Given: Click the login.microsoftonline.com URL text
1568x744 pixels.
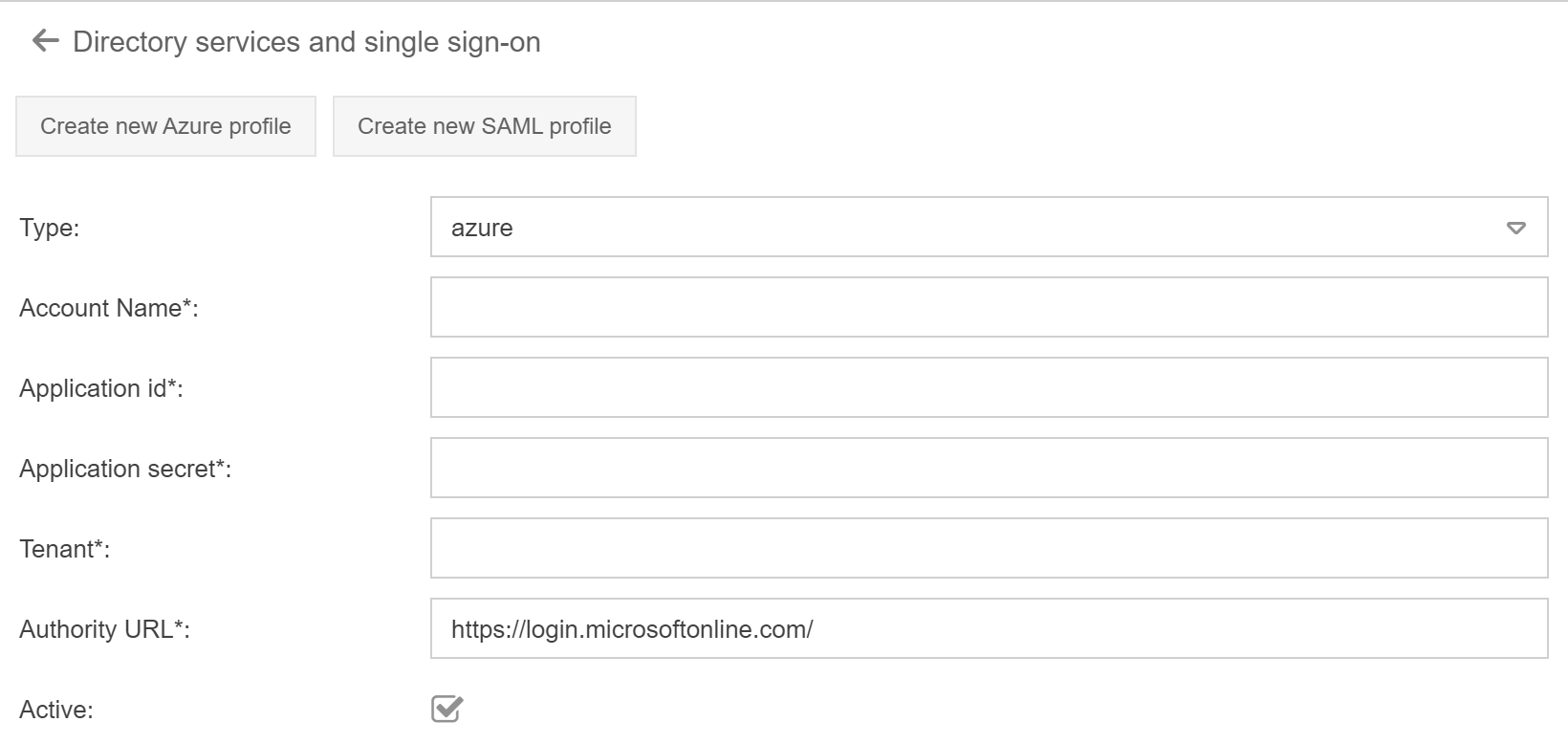Looking at the screenshot, I should click(632, 629).
